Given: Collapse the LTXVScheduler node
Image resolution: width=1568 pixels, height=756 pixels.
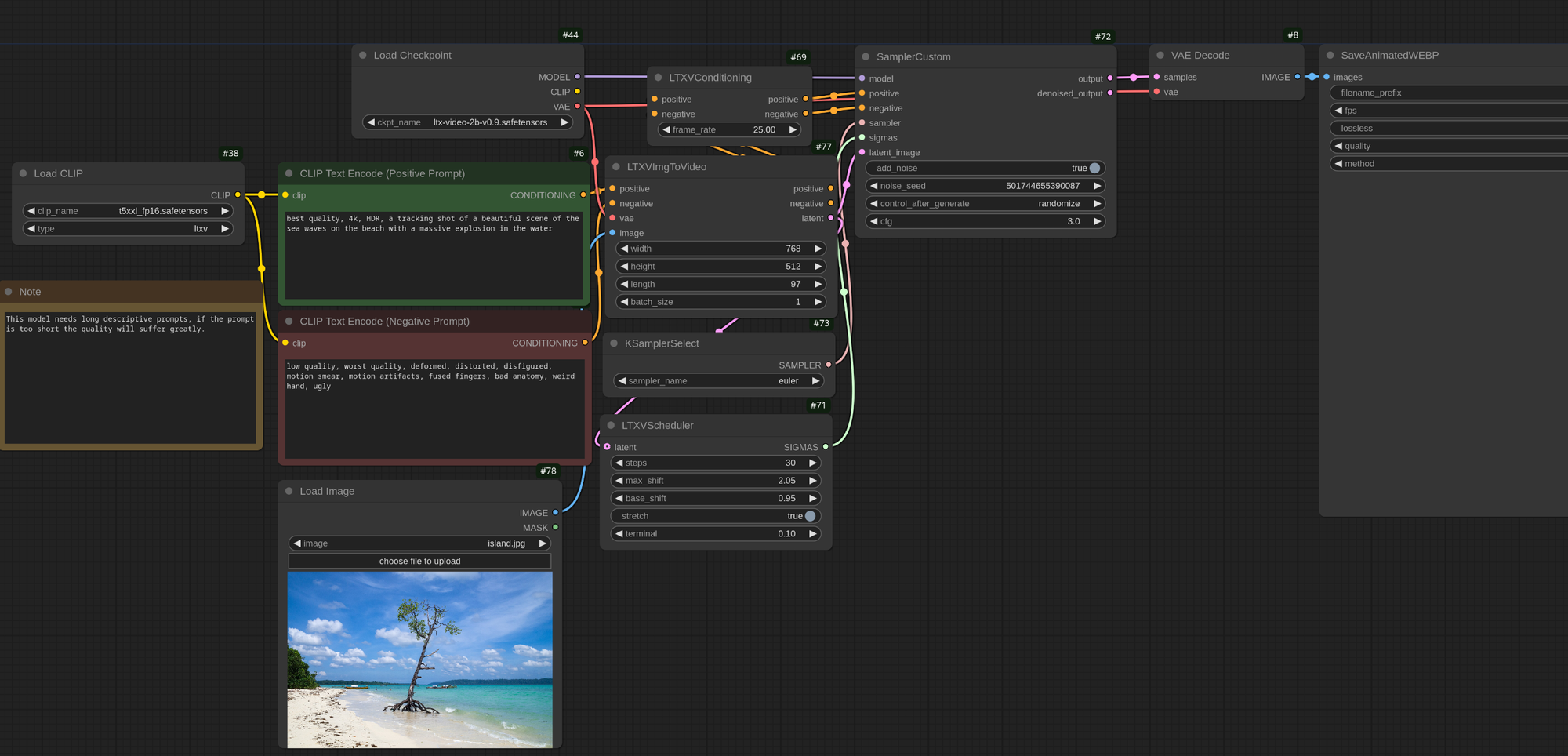Looking at the screenshot, I should pyautogui.click(x=611, y=425).
